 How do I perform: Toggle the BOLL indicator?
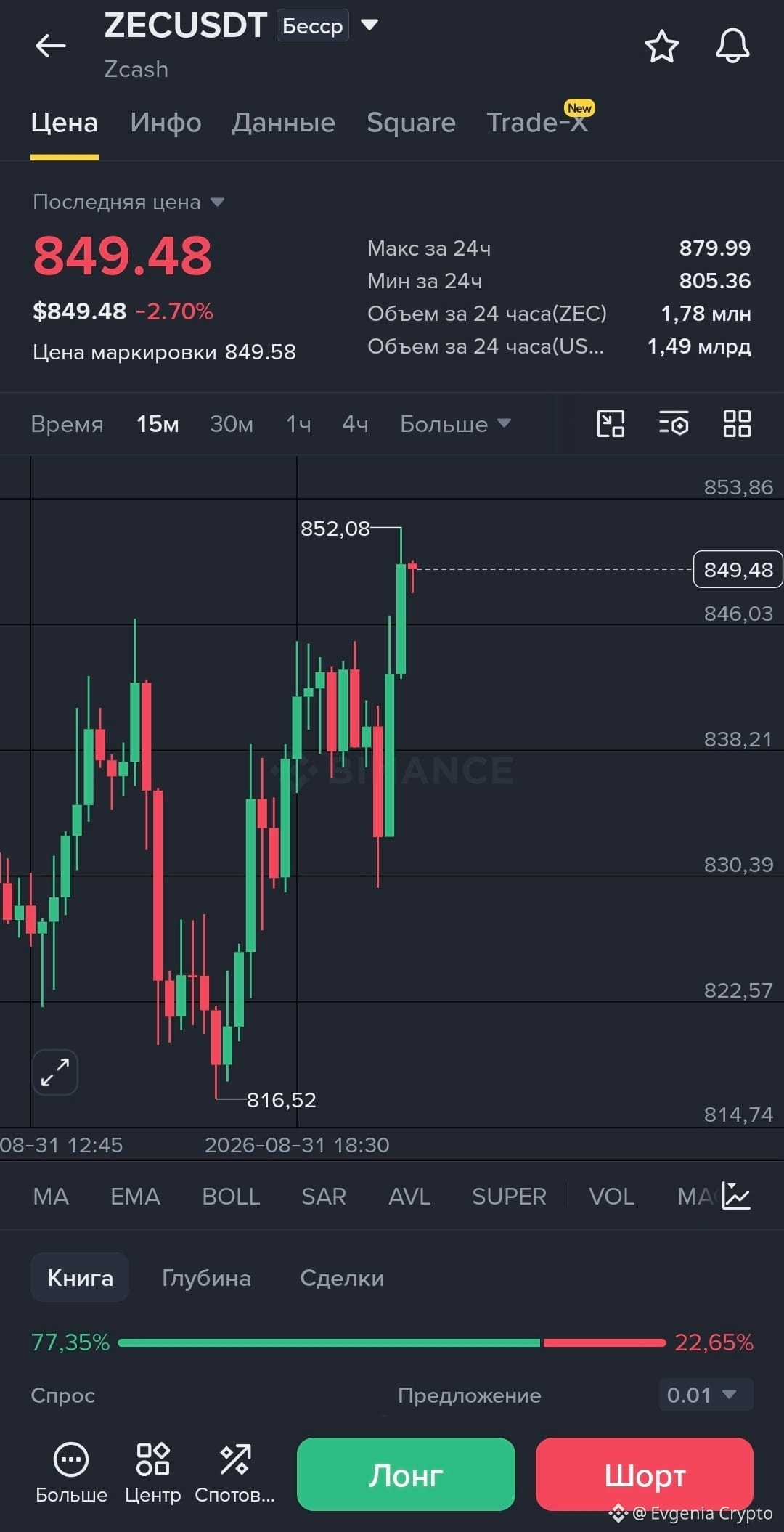point(231,1197)
